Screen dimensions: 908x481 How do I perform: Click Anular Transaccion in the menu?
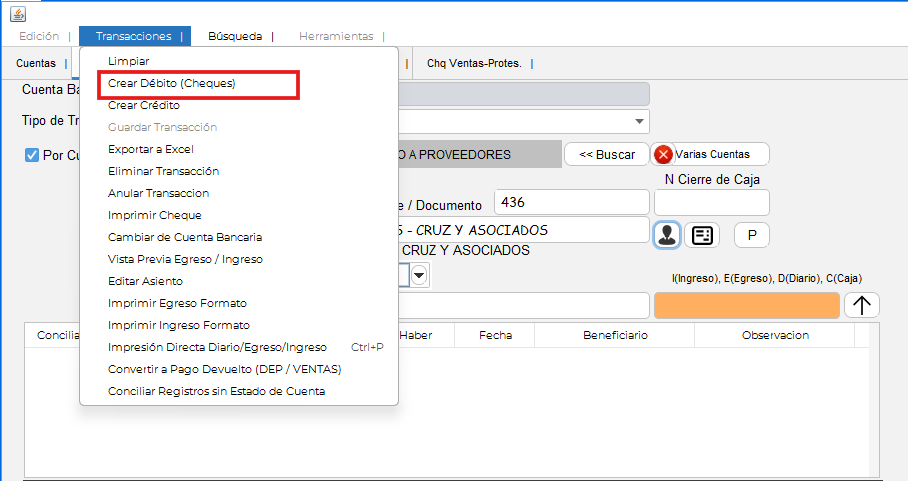click(x=158, y=193)
